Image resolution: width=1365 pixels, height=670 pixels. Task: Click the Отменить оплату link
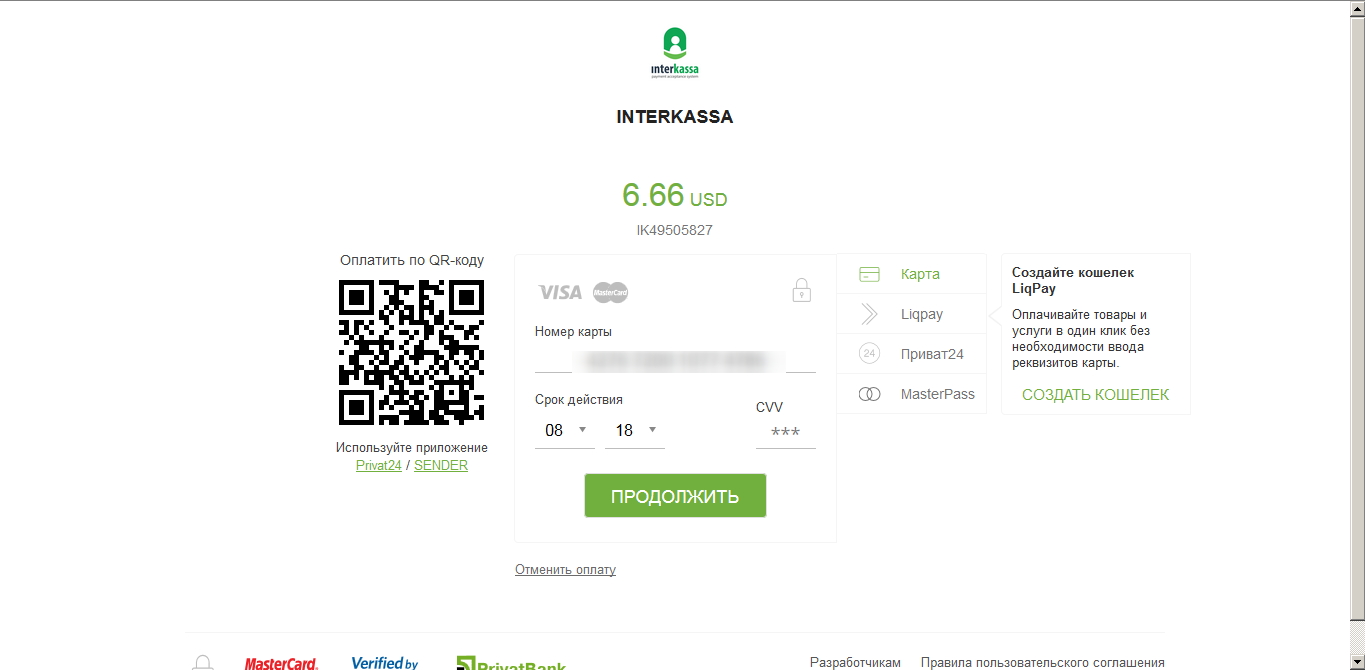coord(565,570)
